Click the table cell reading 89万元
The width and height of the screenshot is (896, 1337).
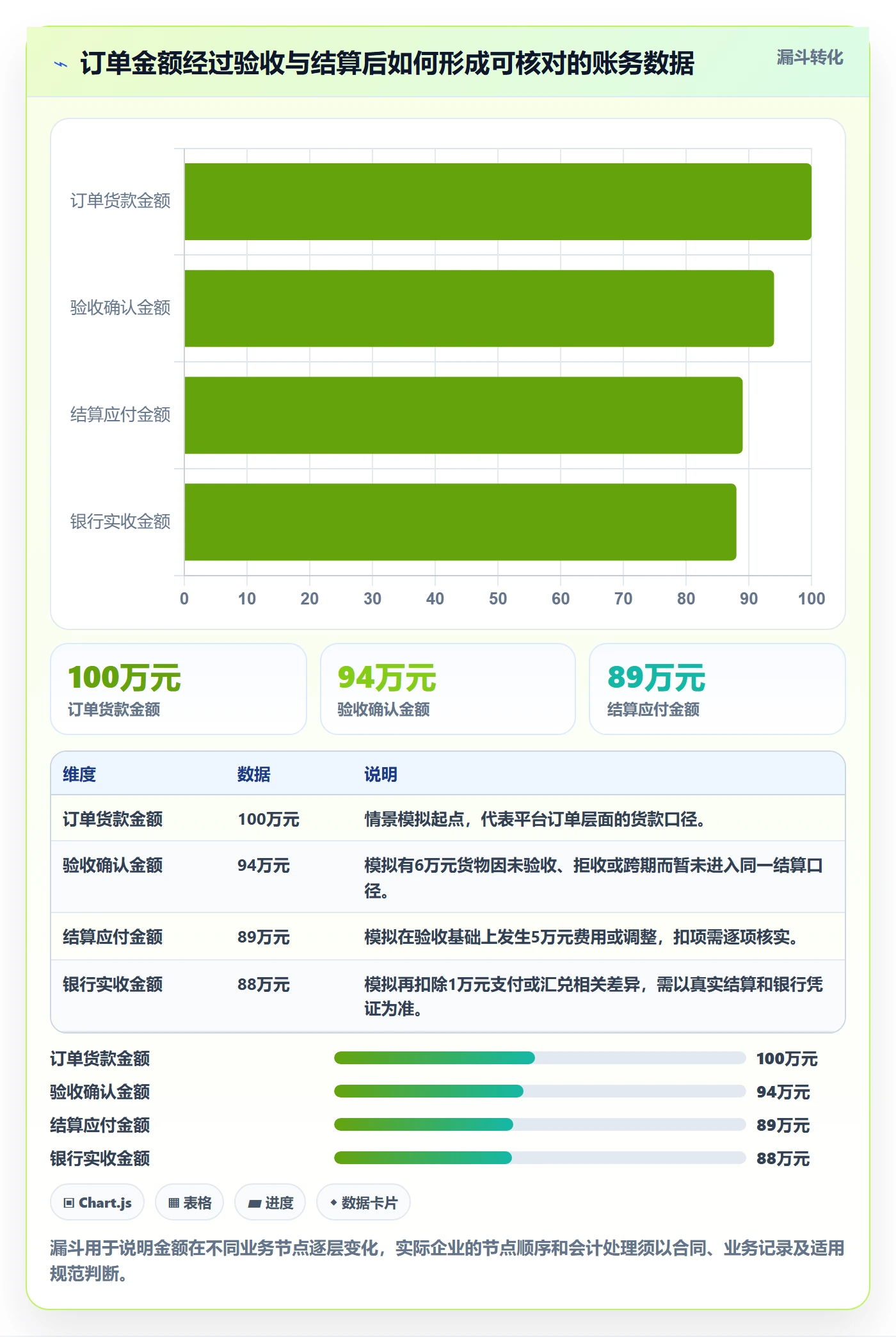click(x=264, y=937)
